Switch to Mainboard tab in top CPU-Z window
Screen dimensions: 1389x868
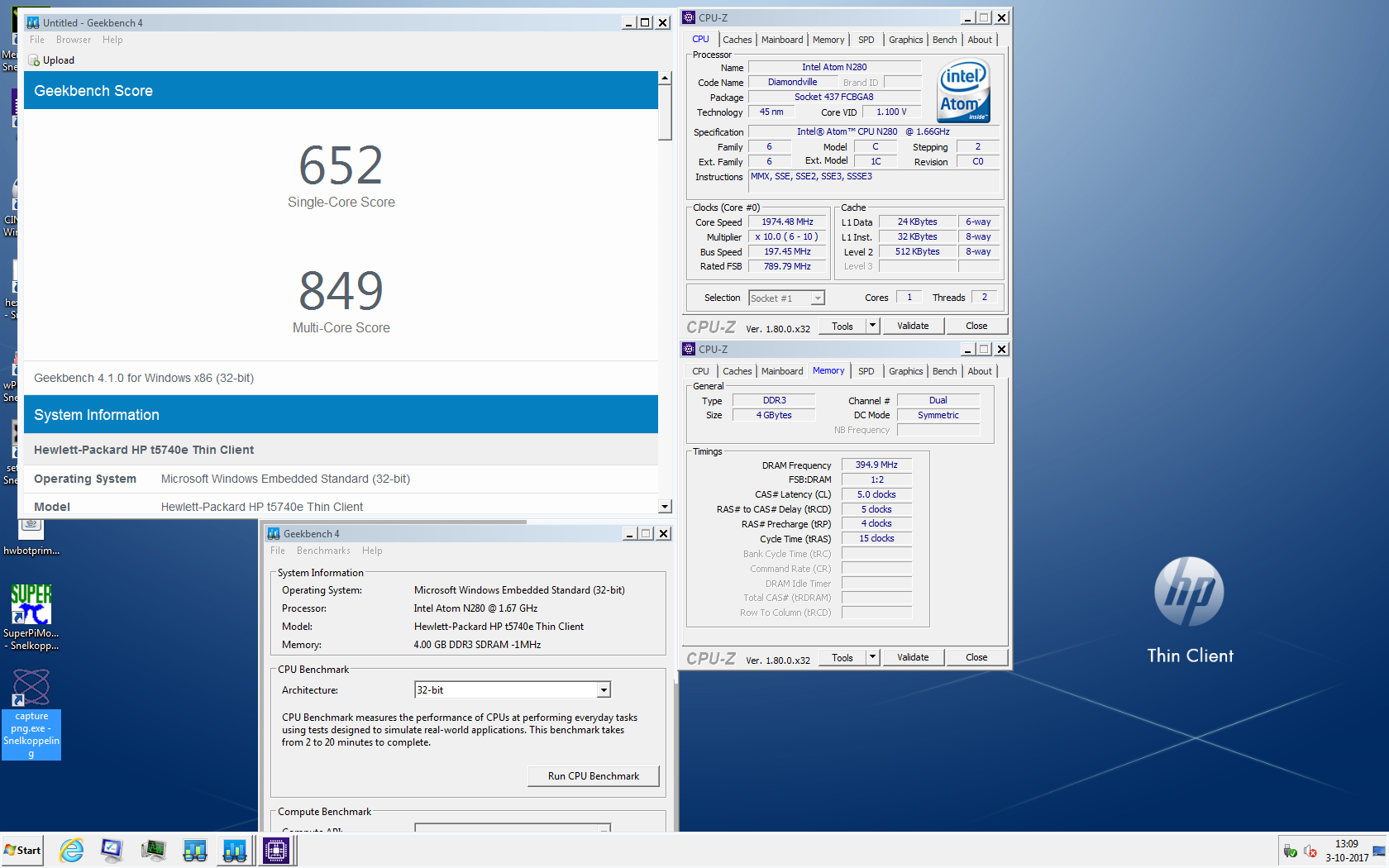click(x=782, y=40)
